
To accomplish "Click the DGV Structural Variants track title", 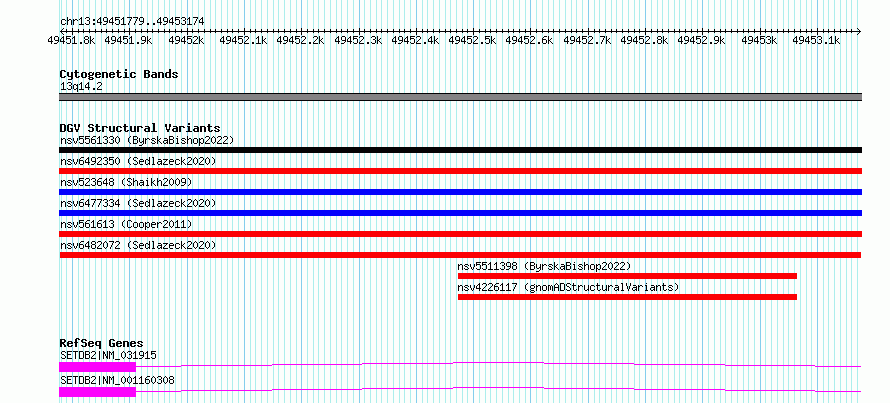I will (140, 128).
